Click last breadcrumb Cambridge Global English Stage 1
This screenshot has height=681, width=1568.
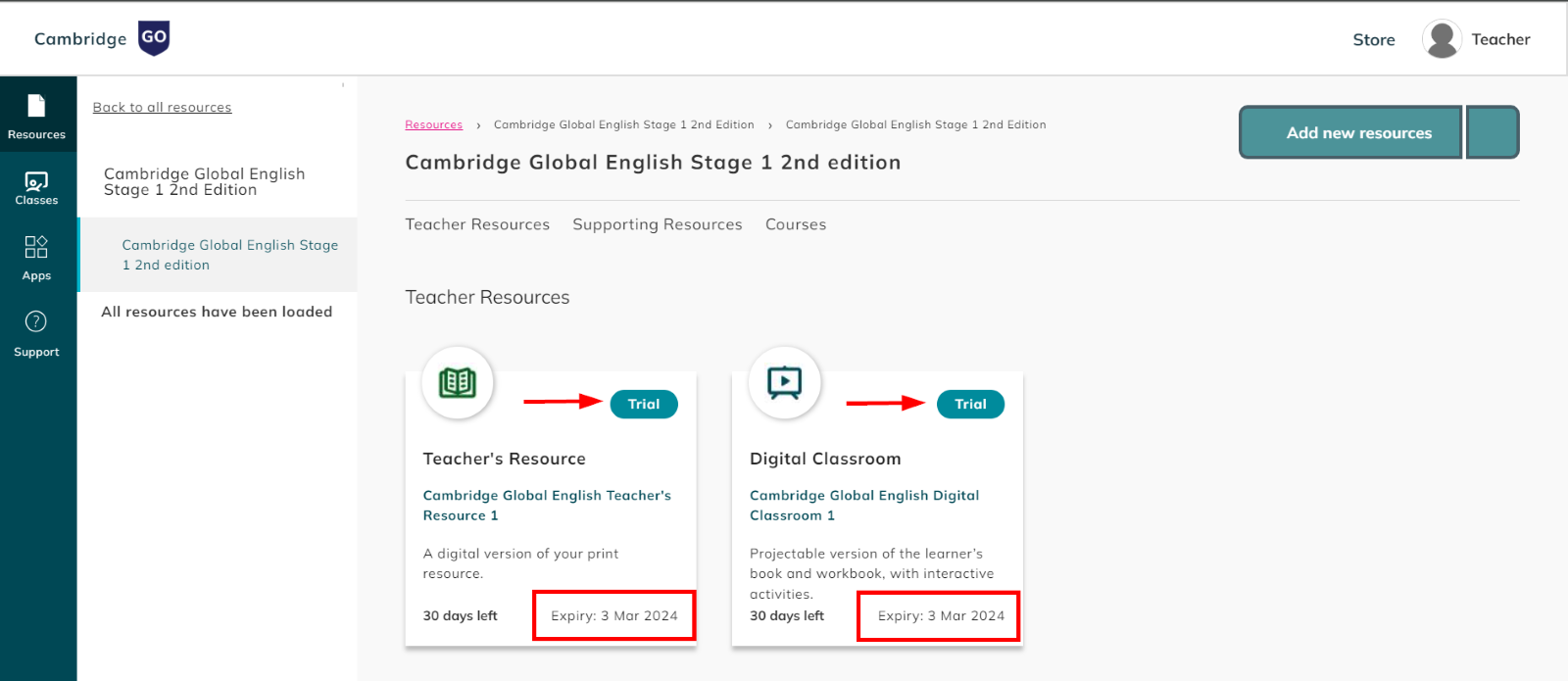coord(915,124)
